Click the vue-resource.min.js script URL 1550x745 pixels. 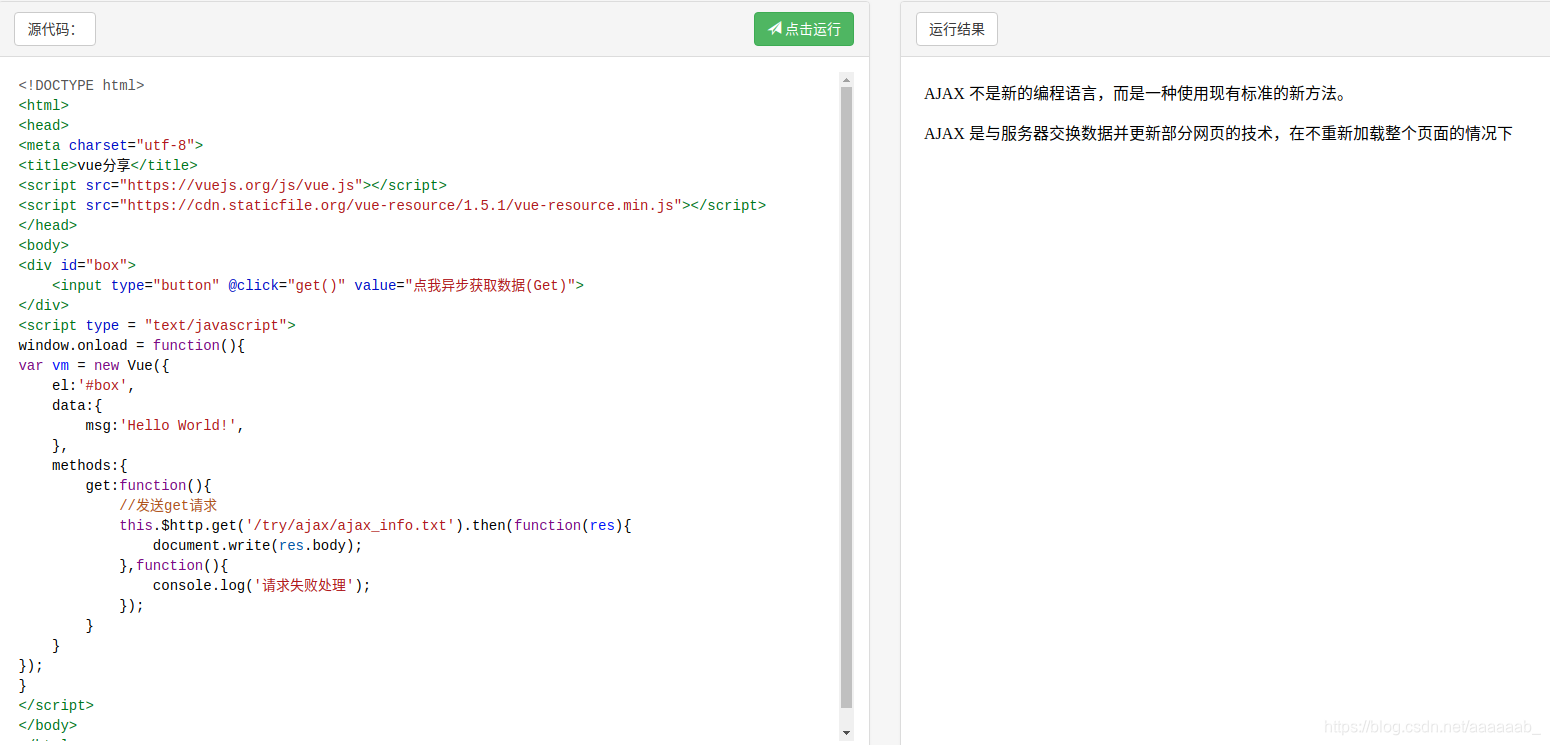[401, 205]
